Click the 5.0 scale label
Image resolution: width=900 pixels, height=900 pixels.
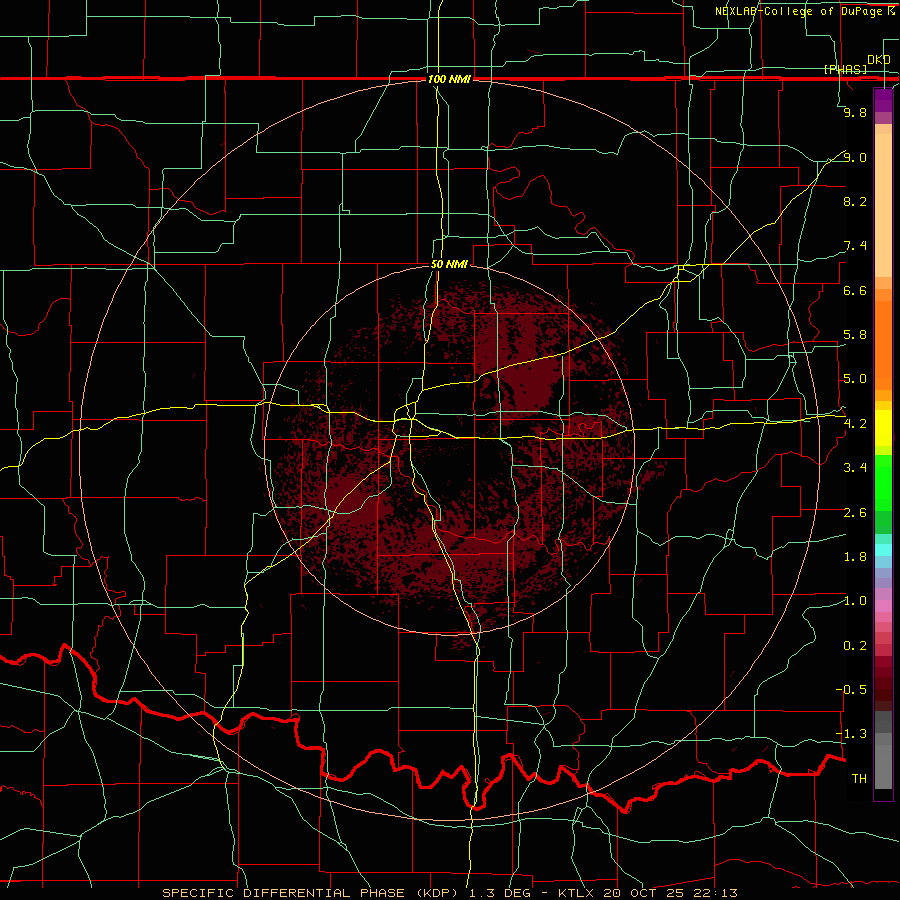pos(855,379)
